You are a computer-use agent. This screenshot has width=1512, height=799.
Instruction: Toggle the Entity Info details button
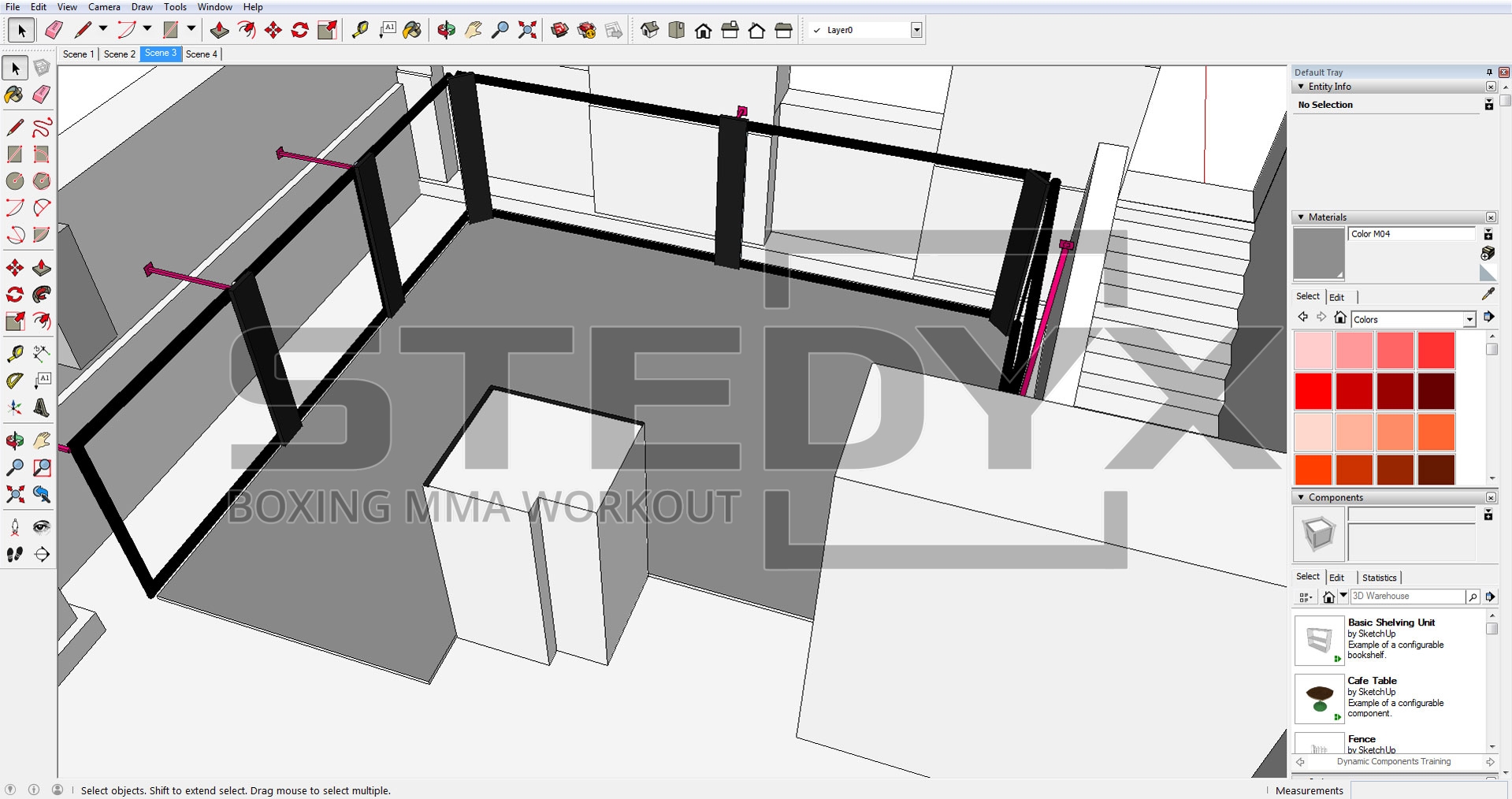pyautogui.click(x=1488, y=104)
